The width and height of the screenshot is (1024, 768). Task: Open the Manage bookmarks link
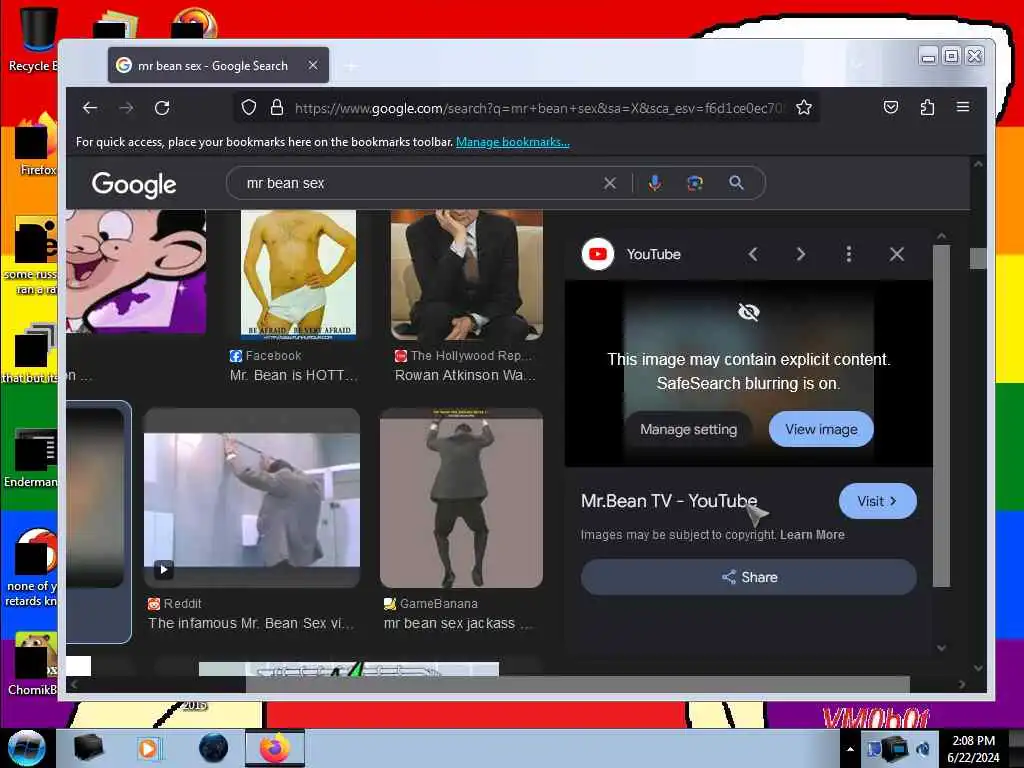click(513, 142)
